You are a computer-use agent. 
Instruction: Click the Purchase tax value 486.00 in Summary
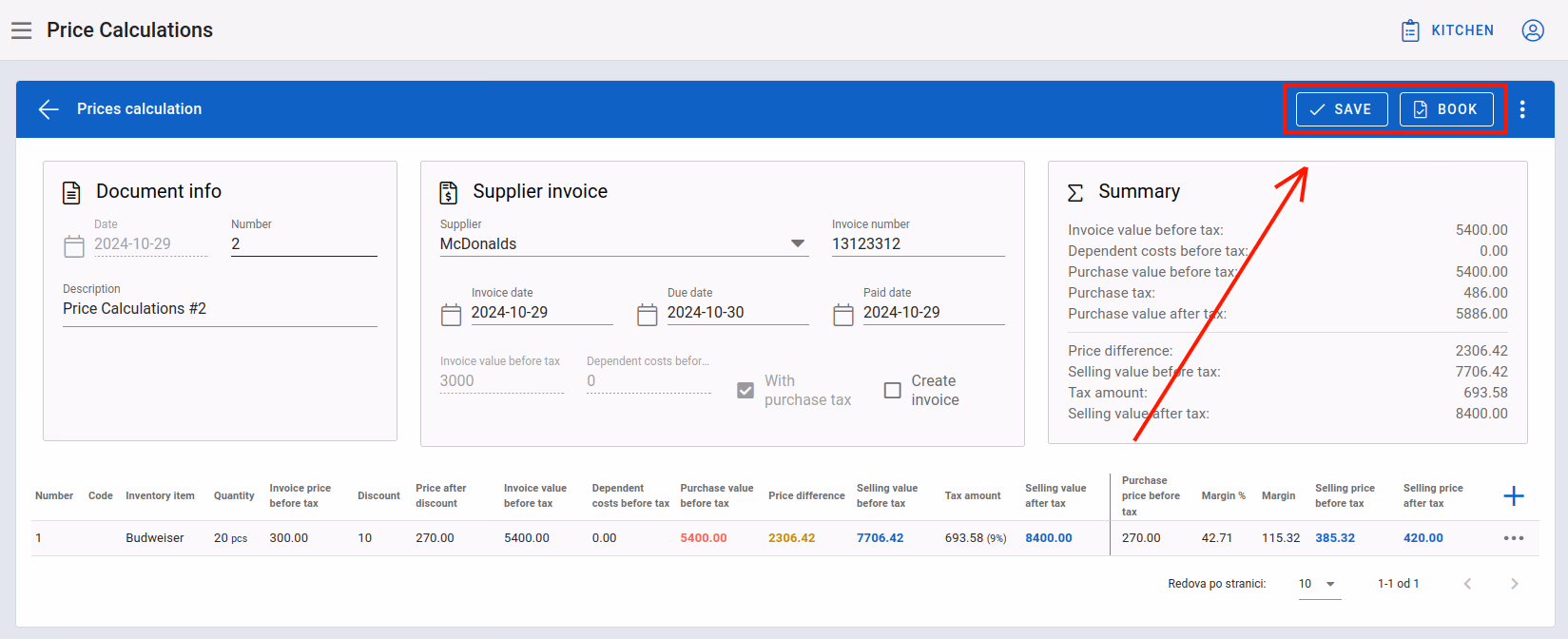pyautogui.click(x=1485, y=293)
